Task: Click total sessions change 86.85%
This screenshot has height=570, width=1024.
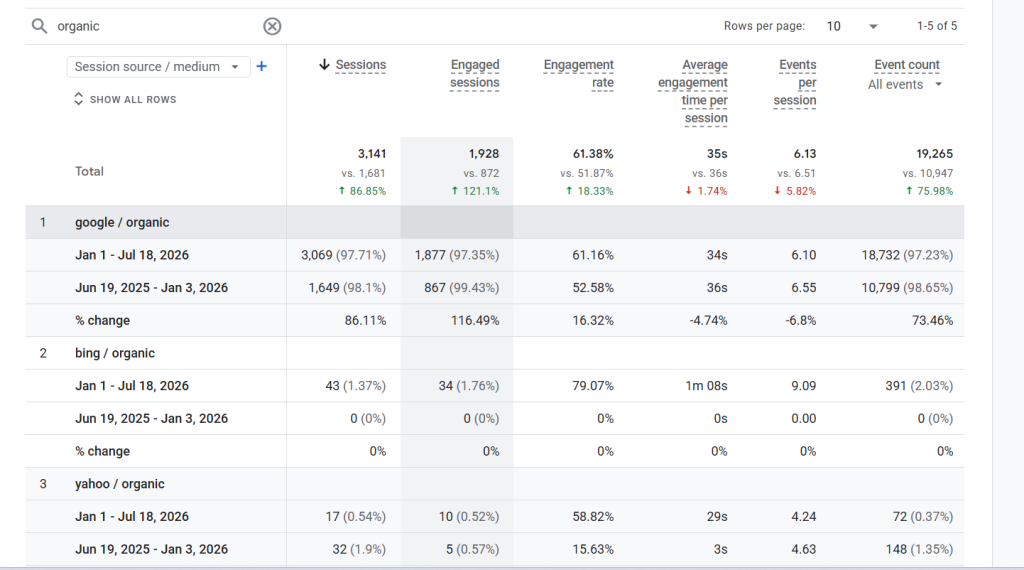Action: pyautogui.click(x=362, y=191)
